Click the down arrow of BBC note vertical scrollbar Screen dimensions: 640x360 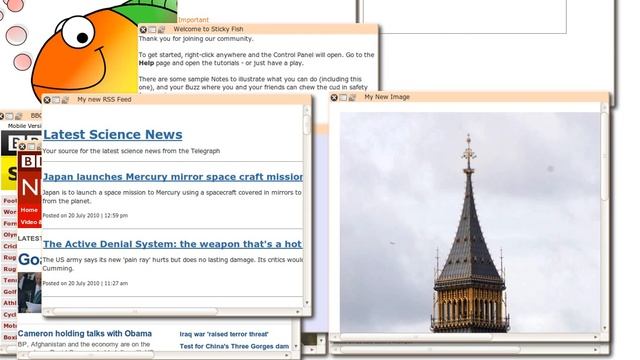click(x=296, y=347)
